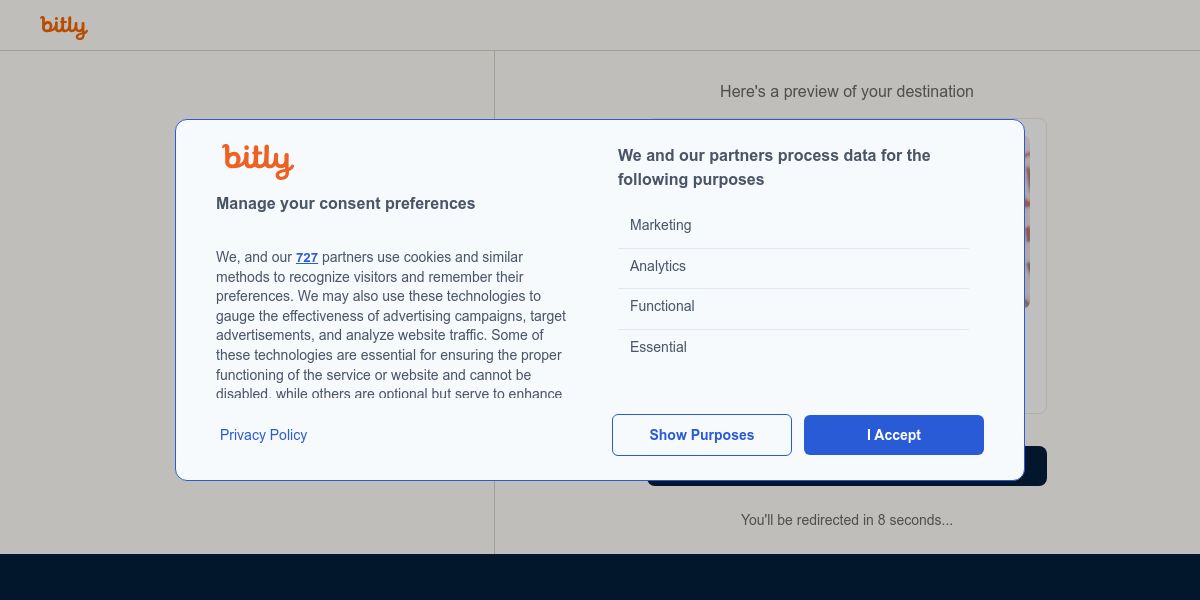Click the dark navy footer band
1200x600 pixels.
coord(600,577)
